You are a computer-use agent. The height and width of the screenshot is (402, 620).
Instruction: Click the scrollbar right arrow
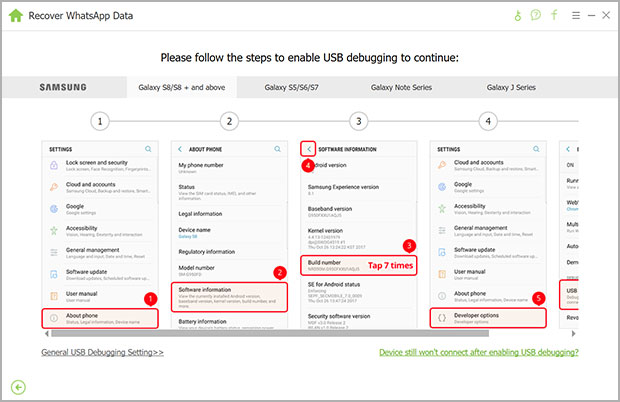573,334
